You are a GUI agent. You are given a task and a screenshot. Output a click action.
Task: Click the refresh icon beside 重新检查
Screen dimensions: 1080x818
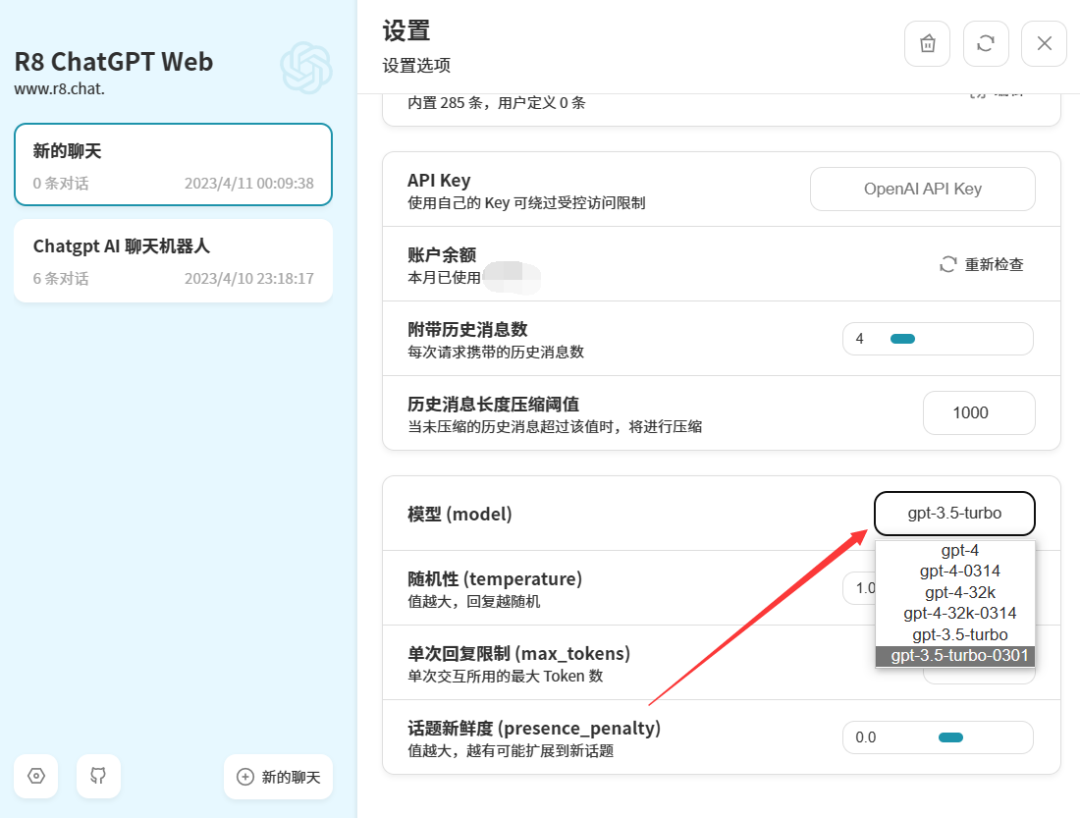coord(948,264)
